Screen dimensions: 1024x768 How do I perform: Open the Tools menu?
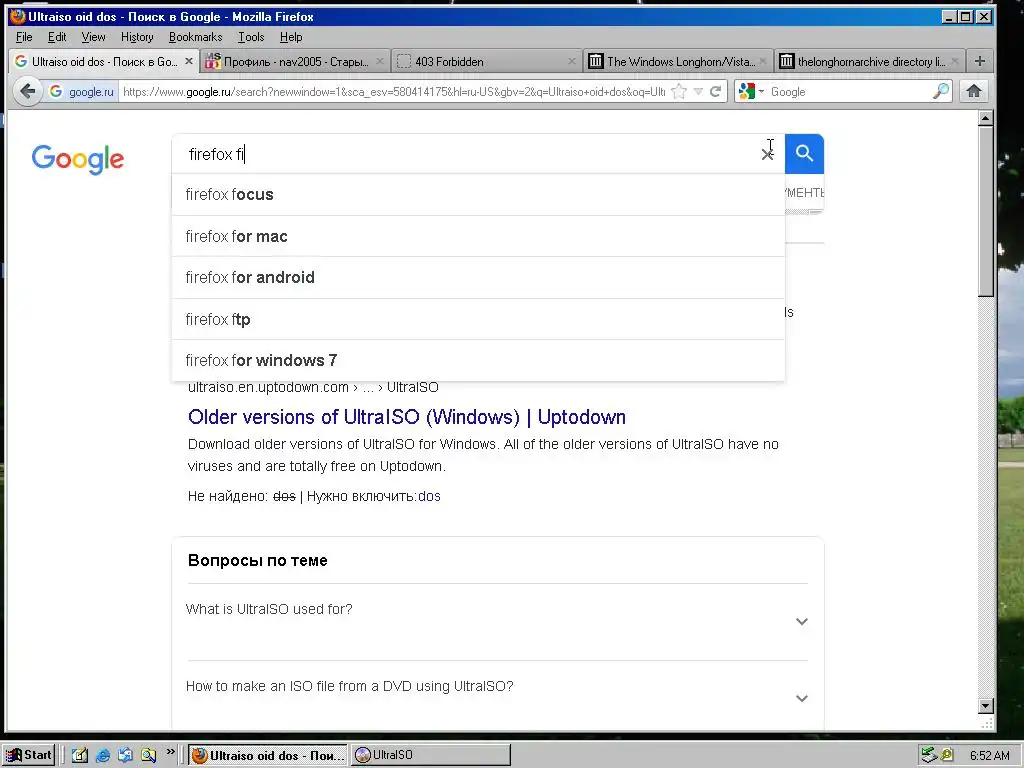[x=251, y=37]
